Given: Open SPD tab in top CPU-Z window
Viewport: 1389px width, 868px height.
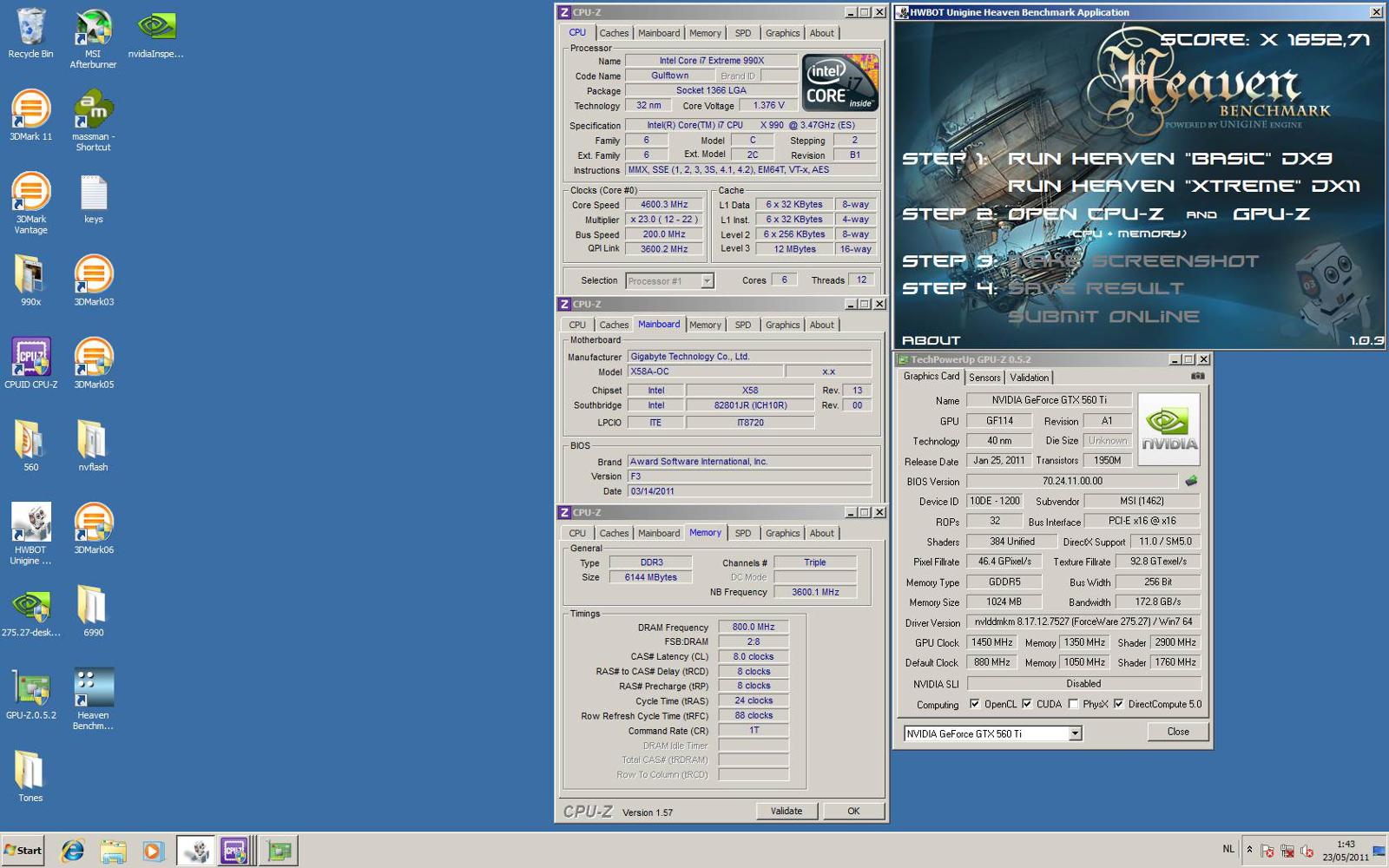Looking at the screenshot, I should pyautogui.click(x=743, y=33).
